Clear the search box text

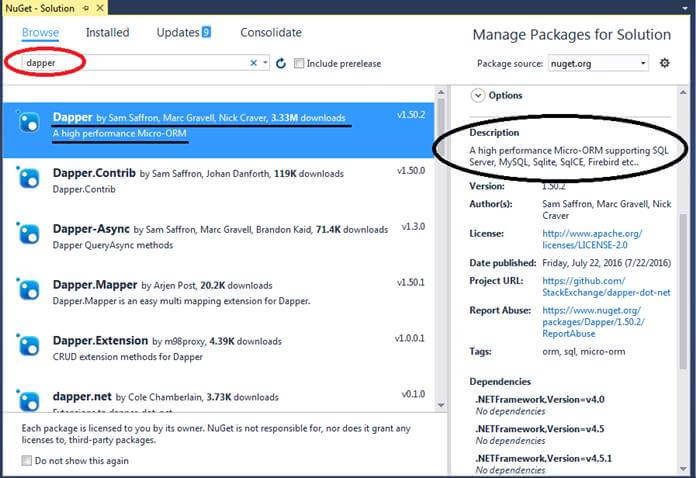pos(253,63)
